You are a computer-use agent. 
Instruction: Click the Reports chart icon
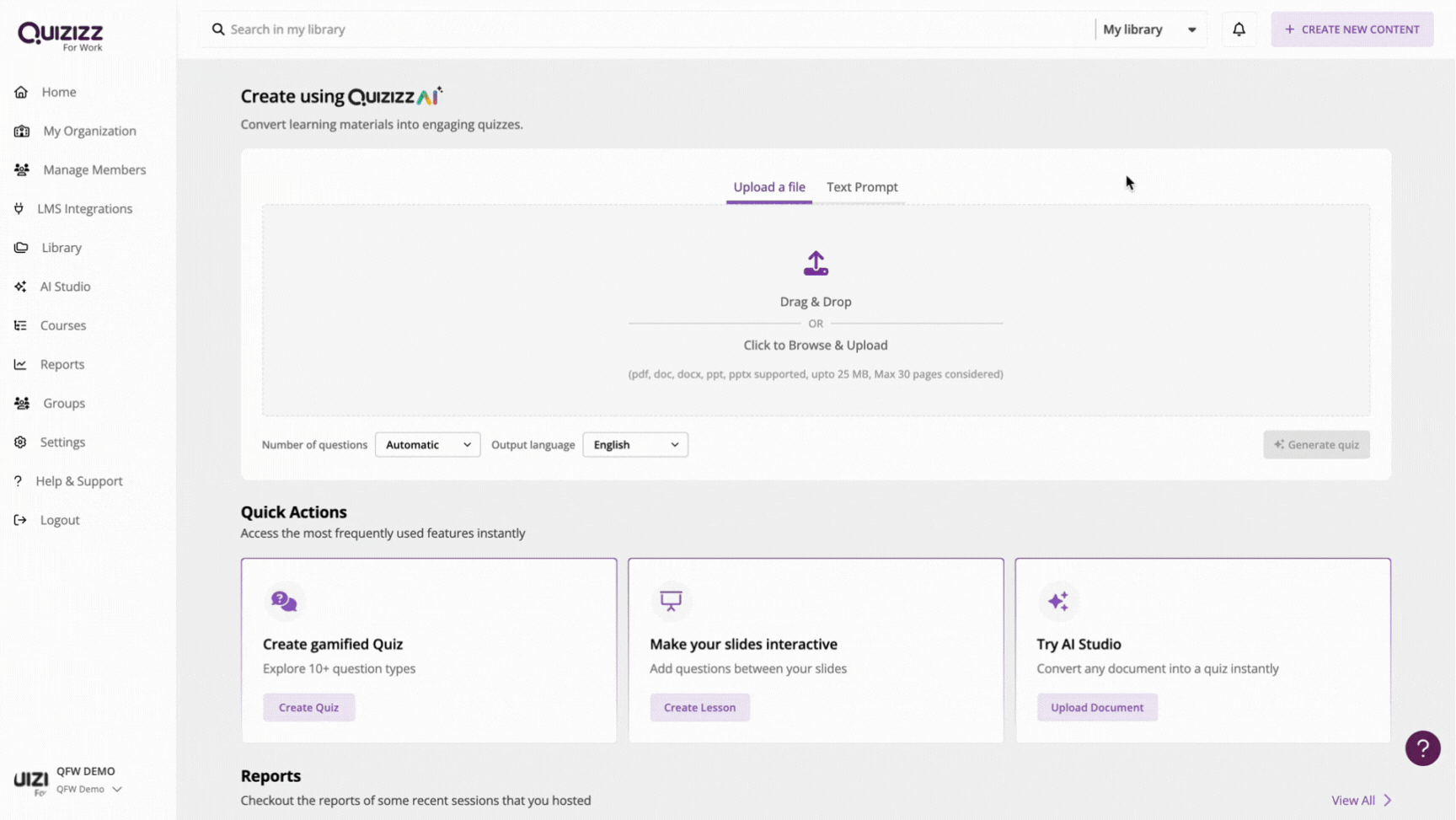tap(20, 364)
